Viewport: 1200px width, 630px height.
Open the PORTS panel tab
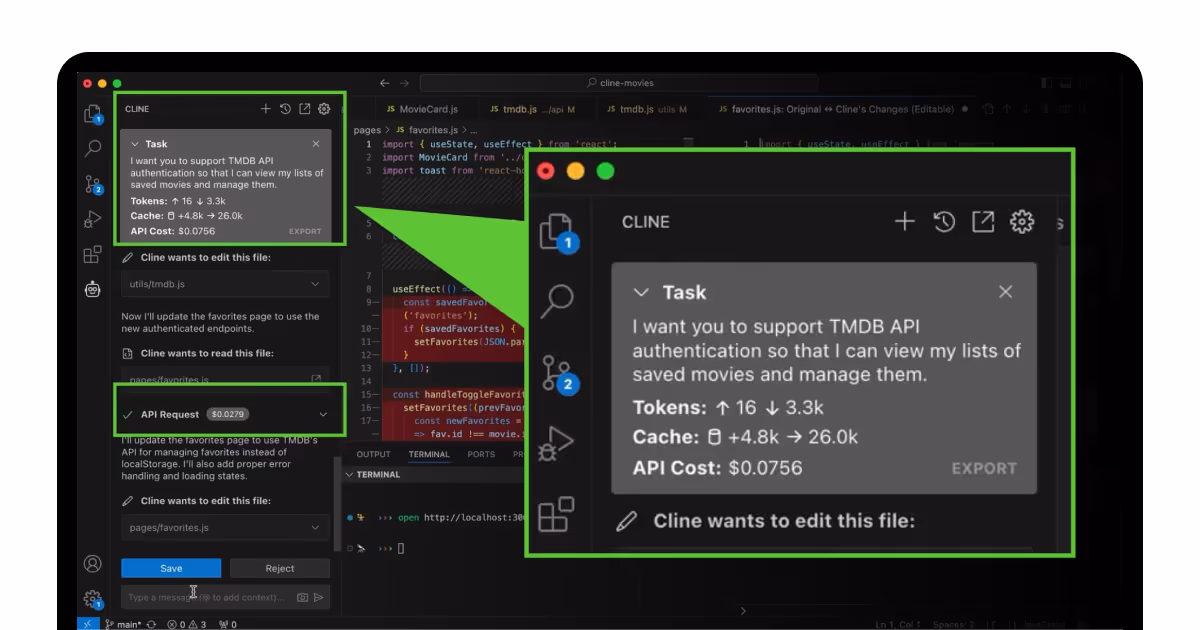pyautogui.click(x=481, y=454)
